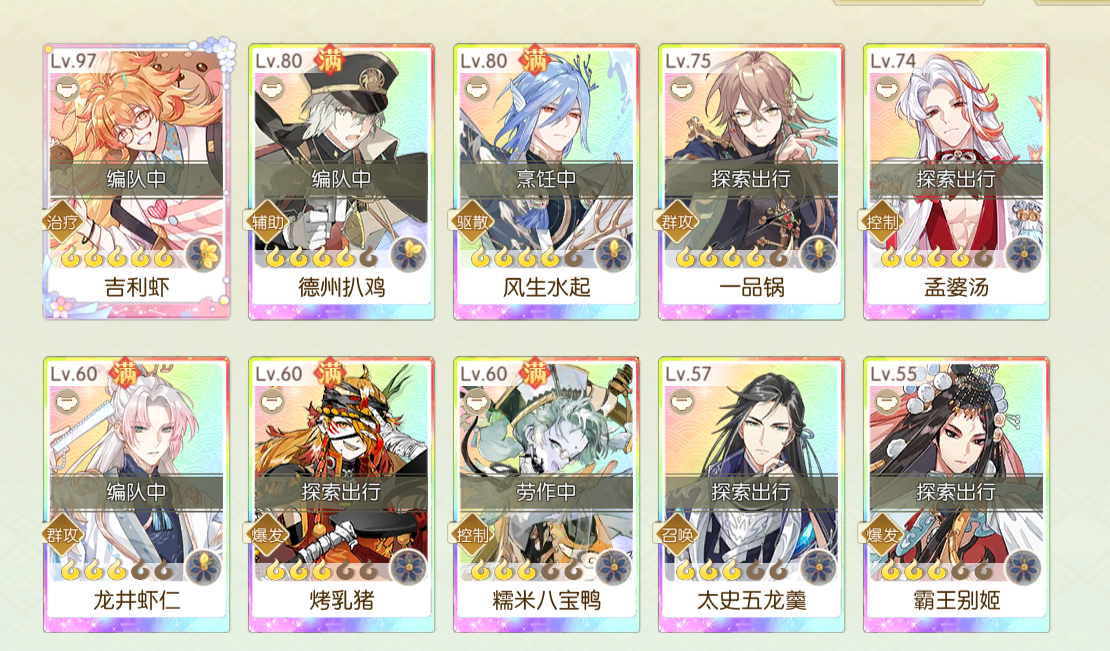Click the 治疗 role badge on 吉利虾

(63, 222)
